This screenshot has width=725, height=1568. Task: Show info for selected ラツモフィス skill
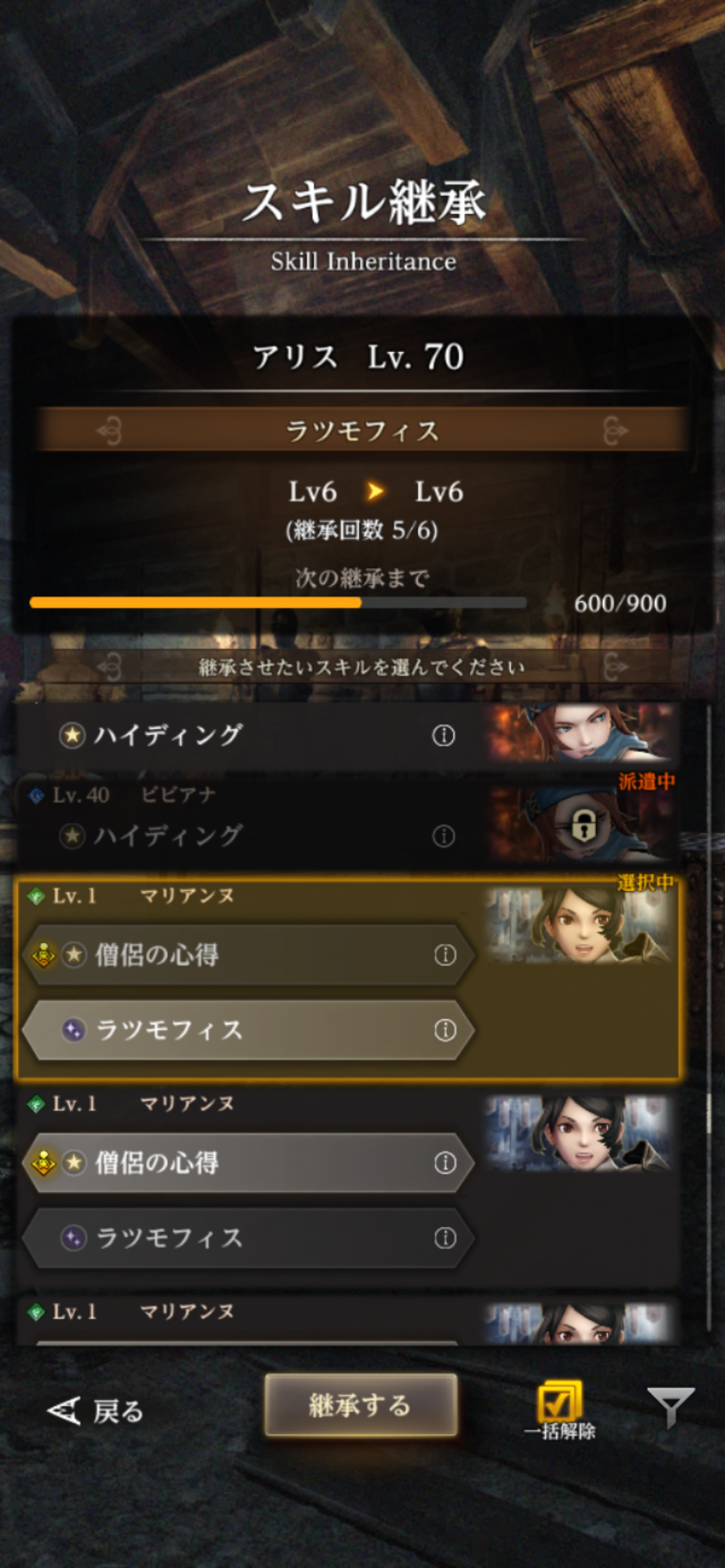pos(445,1030)
